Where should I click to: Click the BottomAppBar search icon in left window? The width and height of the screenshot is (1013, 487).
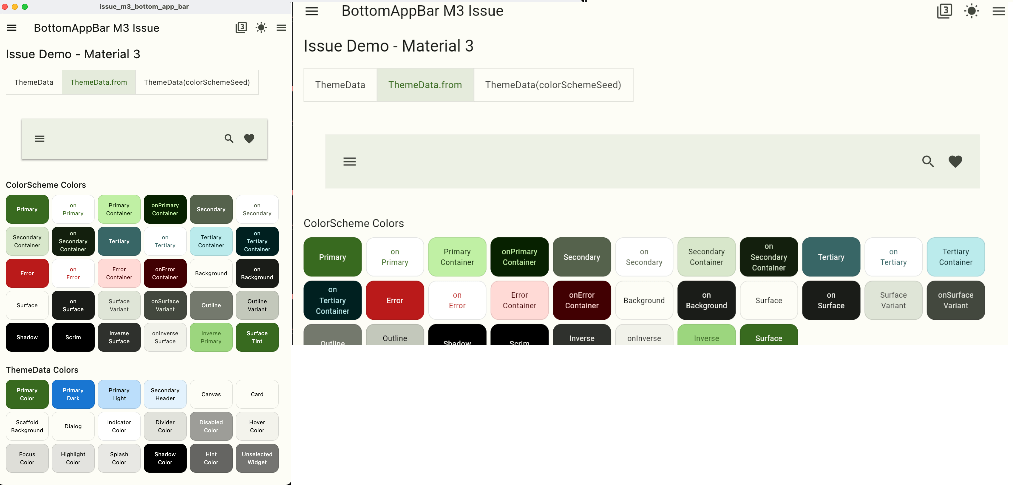[229, 138]
